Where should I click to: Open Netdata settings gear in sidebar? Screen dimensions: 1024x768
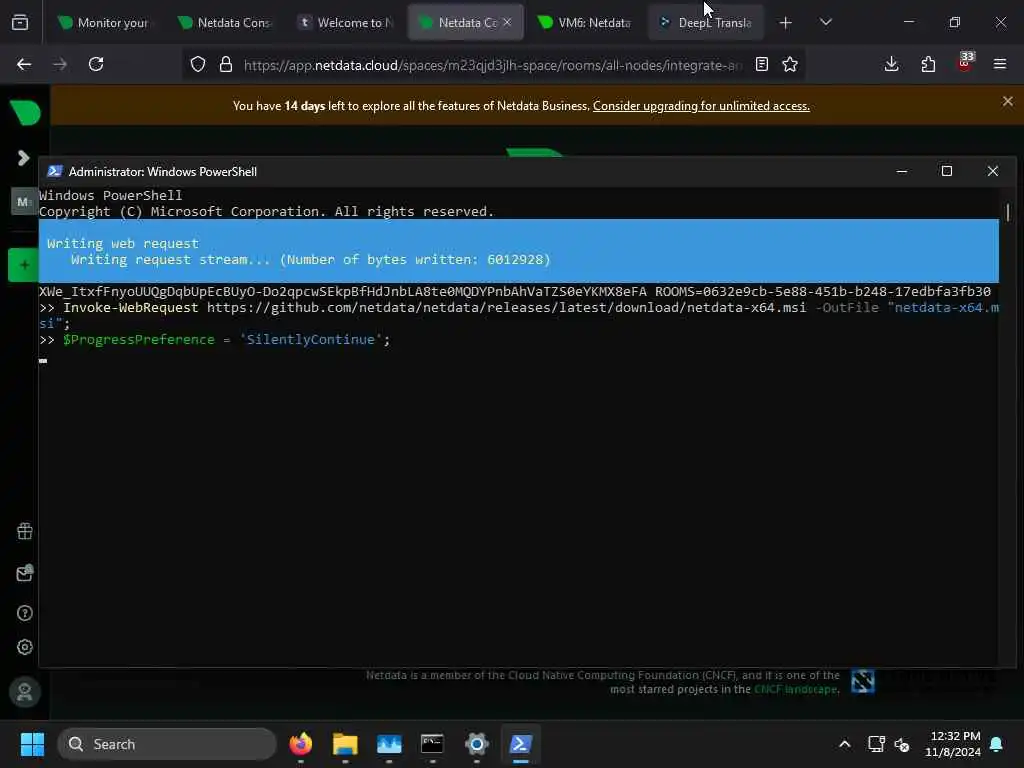25,647
